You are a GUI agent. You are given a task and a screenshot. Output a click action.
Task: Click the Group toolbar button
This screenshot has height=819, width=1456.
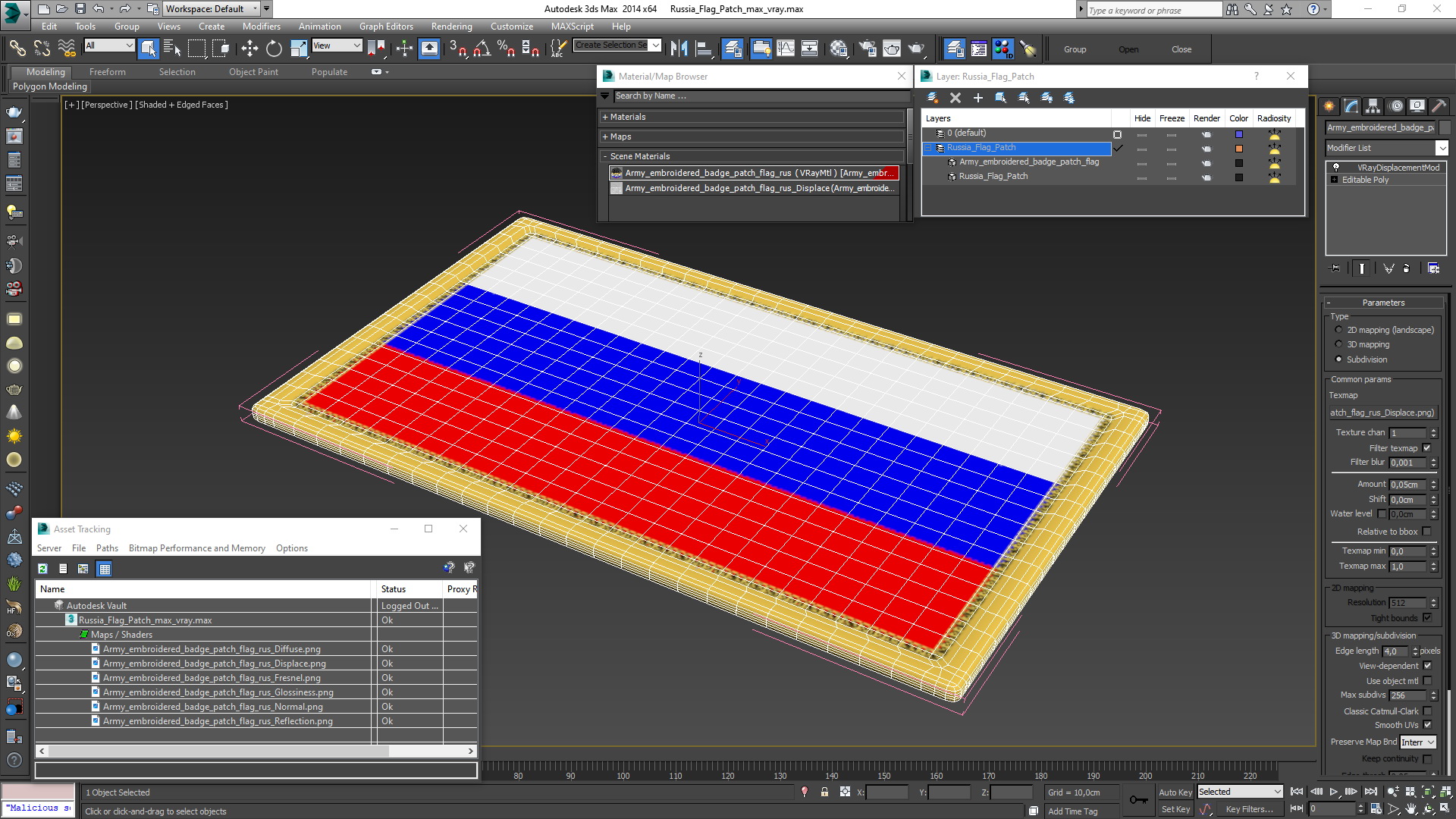(1075, 49)
